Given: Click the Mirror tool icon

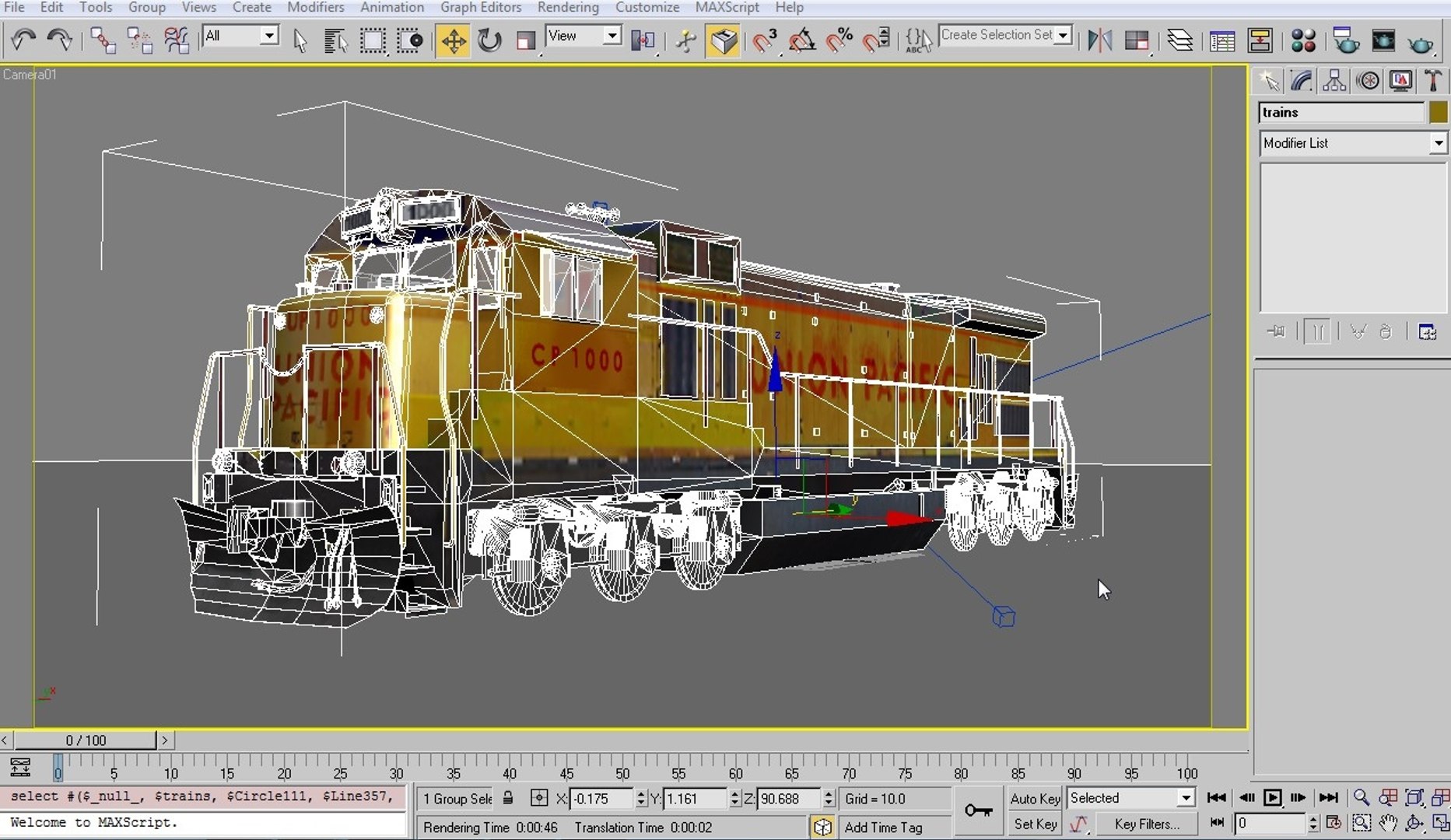Looking at the screenshot, I should (x=1099, y=40).
